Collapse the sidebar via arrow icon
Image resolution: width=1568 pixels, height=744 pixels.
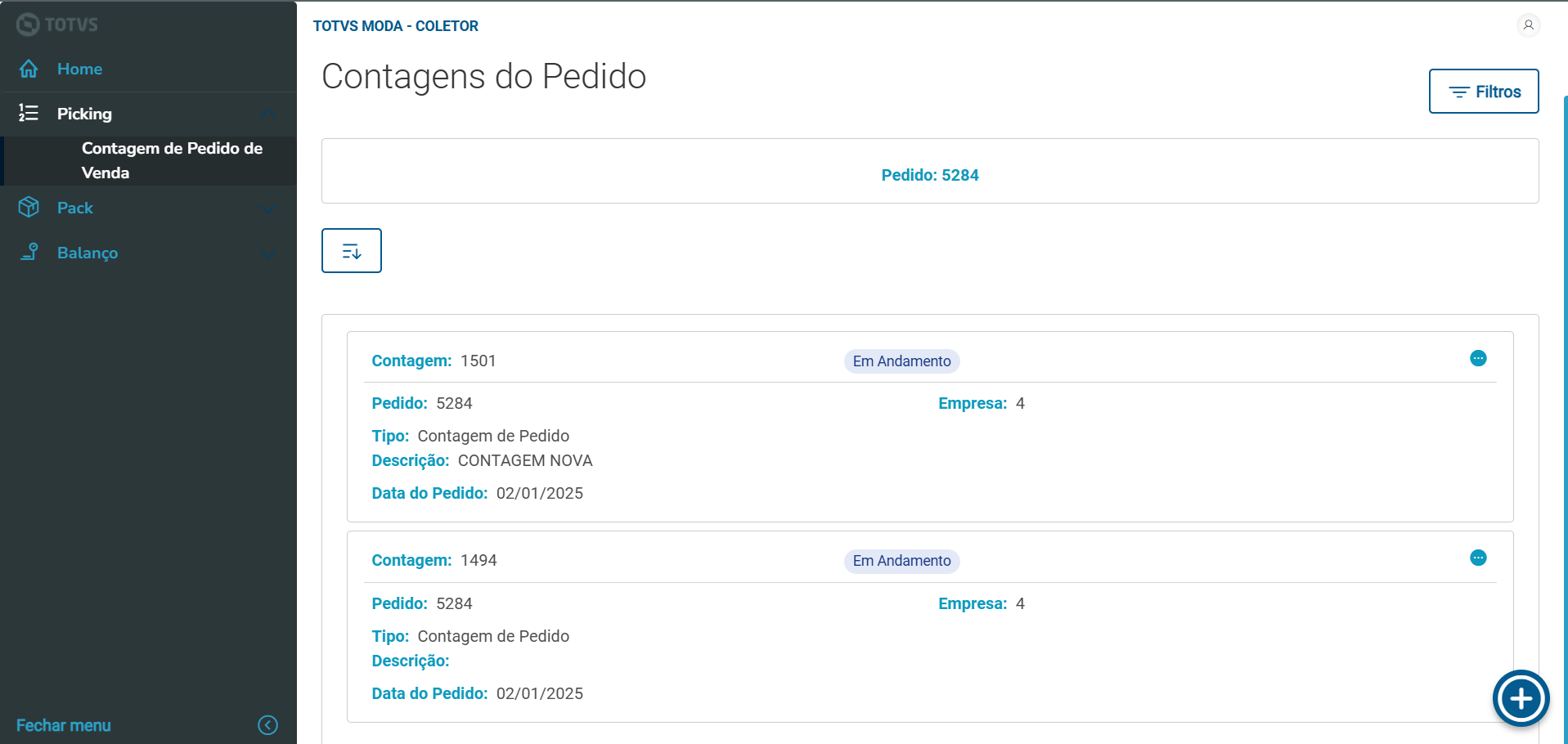click(267, 725)
